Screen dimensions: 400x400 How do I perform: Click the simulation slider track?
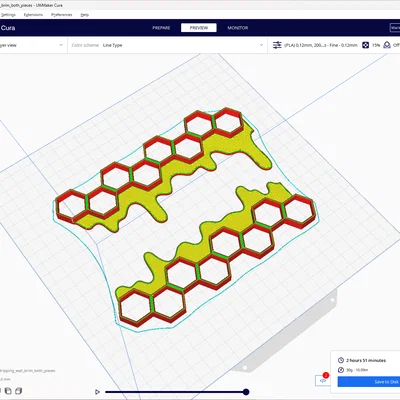pyautogui.click(x=176, y=392)
